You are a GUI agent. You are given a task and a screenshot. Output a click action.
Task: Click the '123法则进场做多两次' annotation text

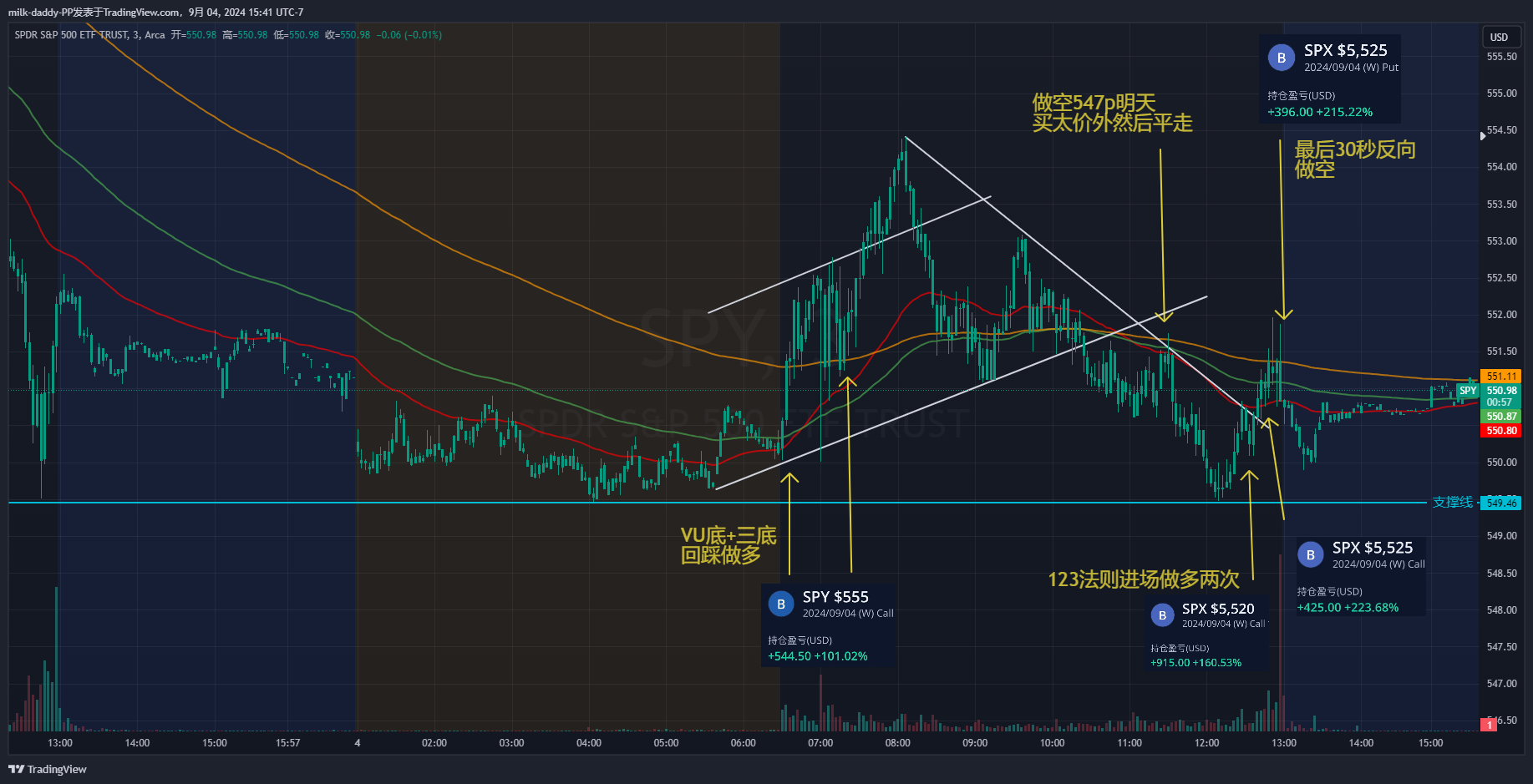coord(1143,579)
